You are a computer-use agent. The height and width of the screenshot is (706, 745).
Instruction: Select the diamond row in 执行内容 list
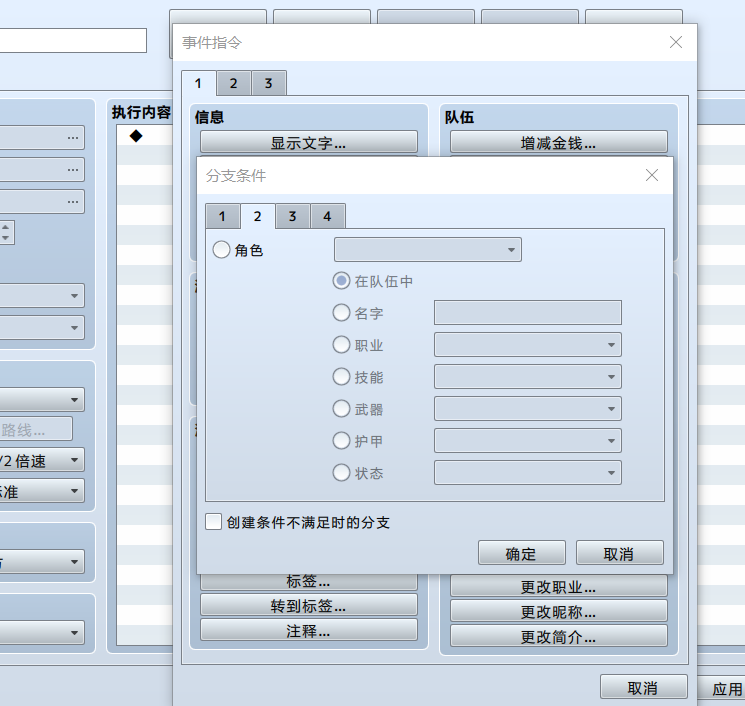145,136
